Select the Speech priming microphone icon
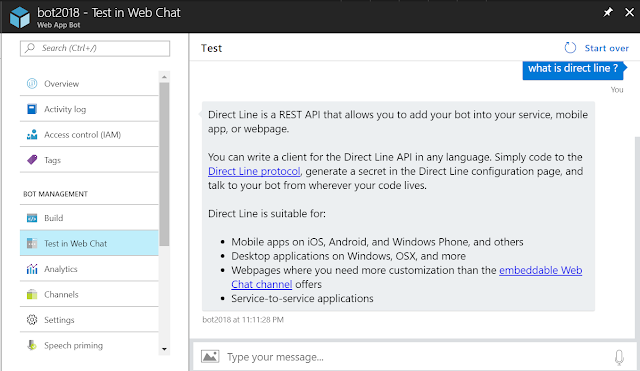640x371 pixels. click(32, 345)
